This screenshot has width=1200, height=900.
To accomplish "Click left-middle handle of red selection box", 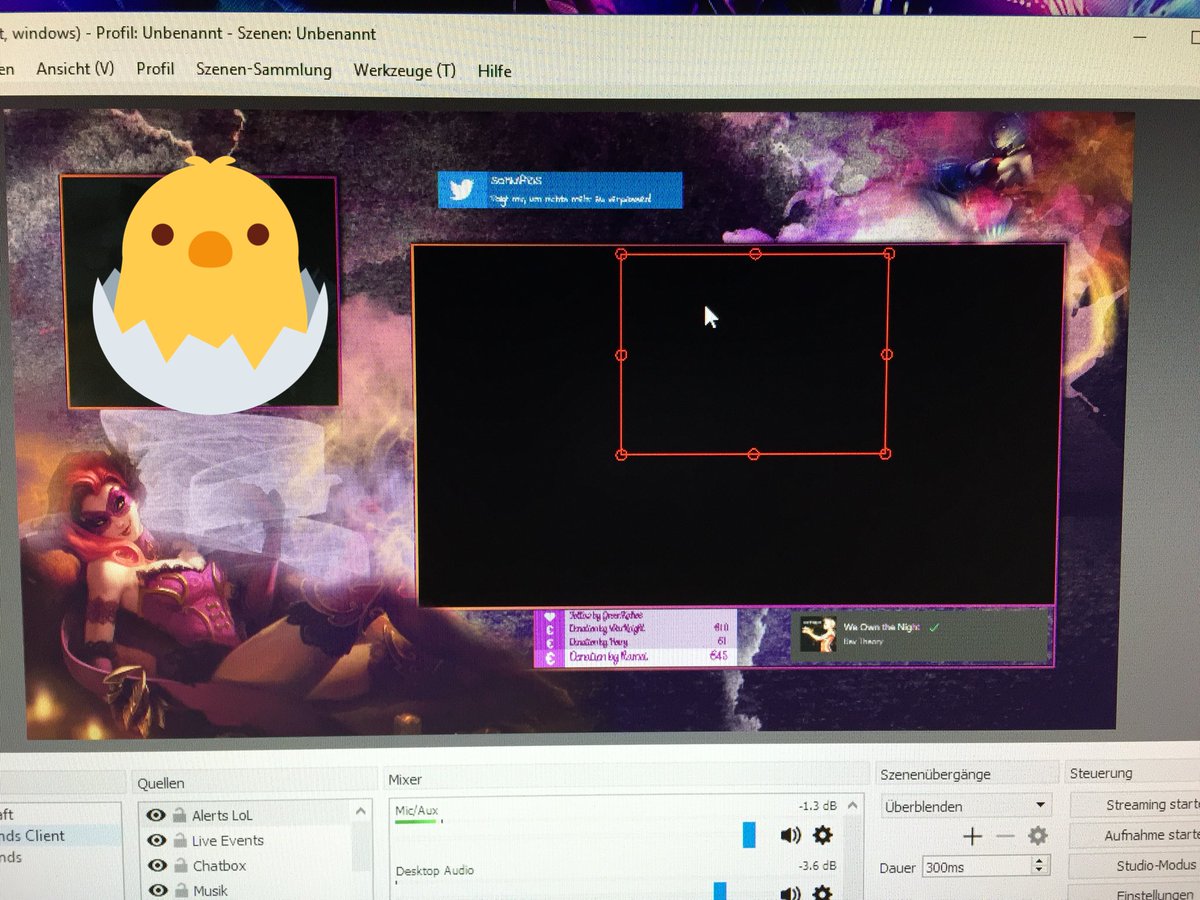I will tap(621, 355).
